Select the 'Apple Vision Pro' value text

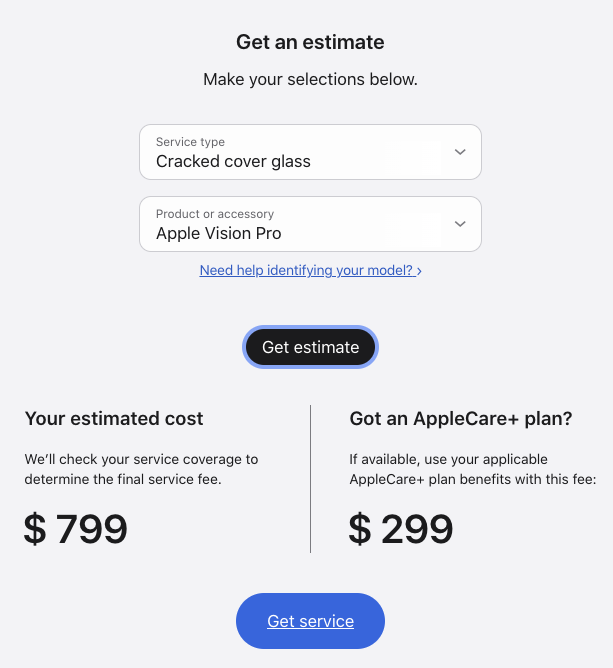[x=218, y=233]
